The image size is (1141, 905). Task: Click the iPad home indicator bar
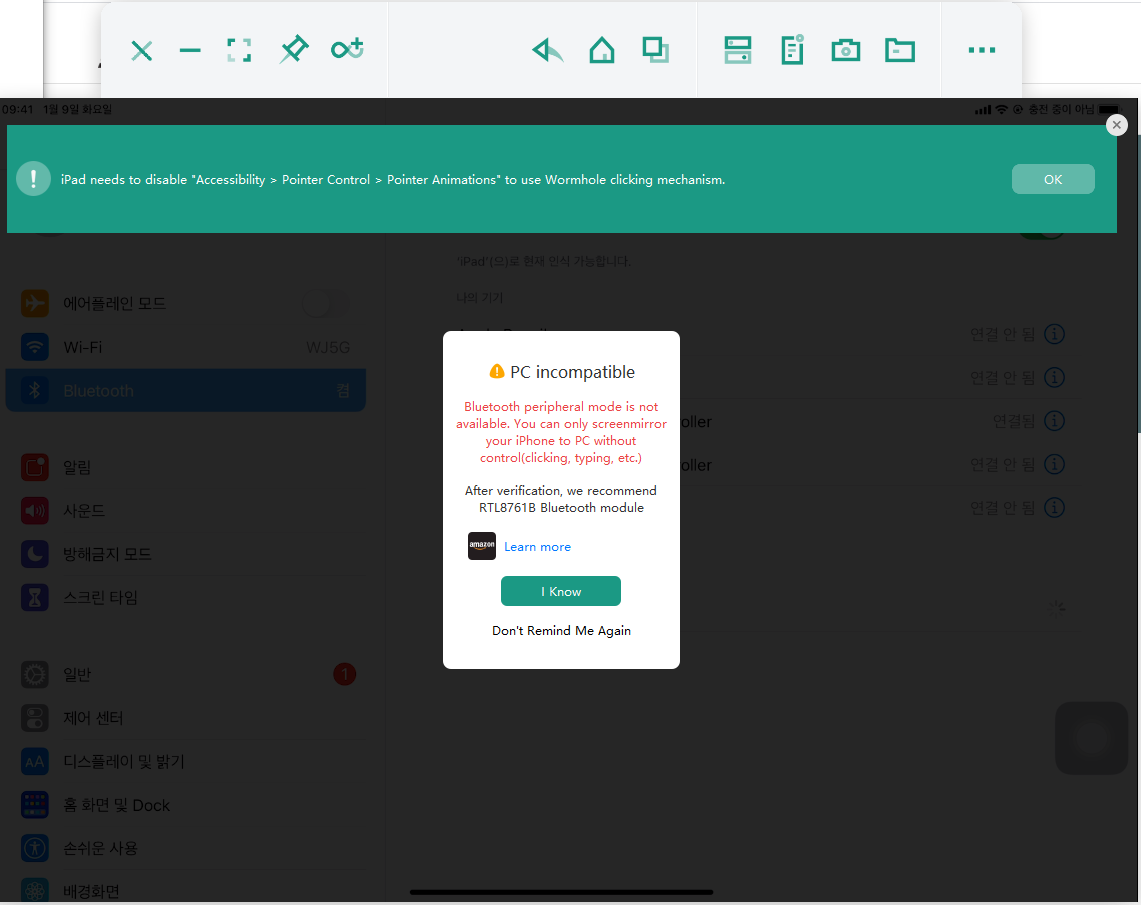tap(561, 892)
